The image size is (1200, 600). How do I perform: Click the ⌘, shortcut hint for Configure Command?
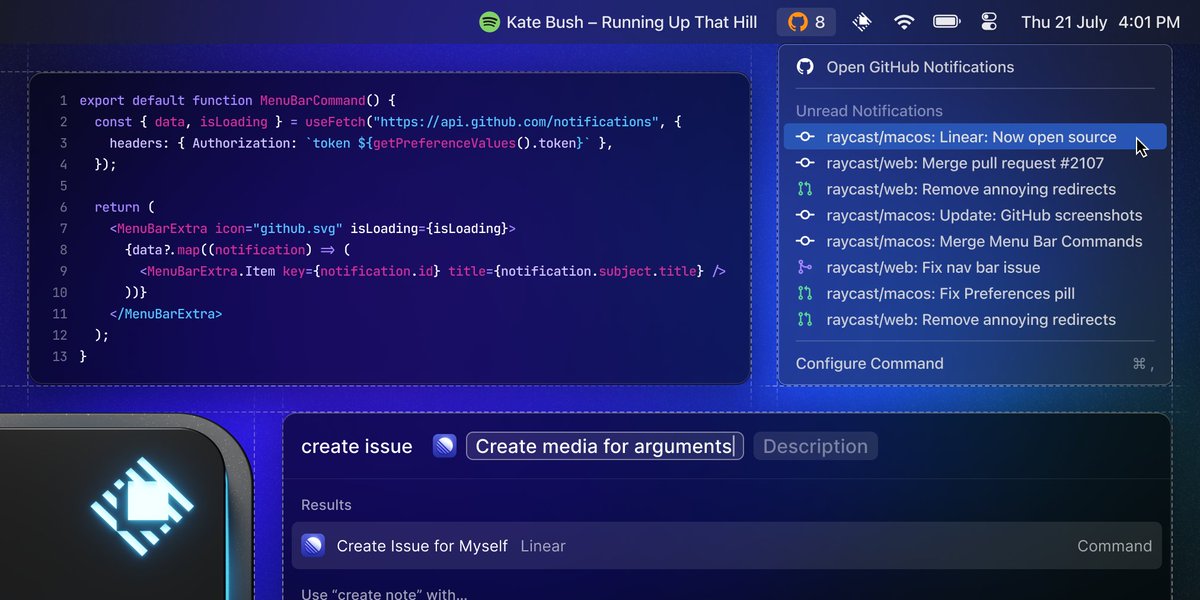click(x=1143, y=364)
